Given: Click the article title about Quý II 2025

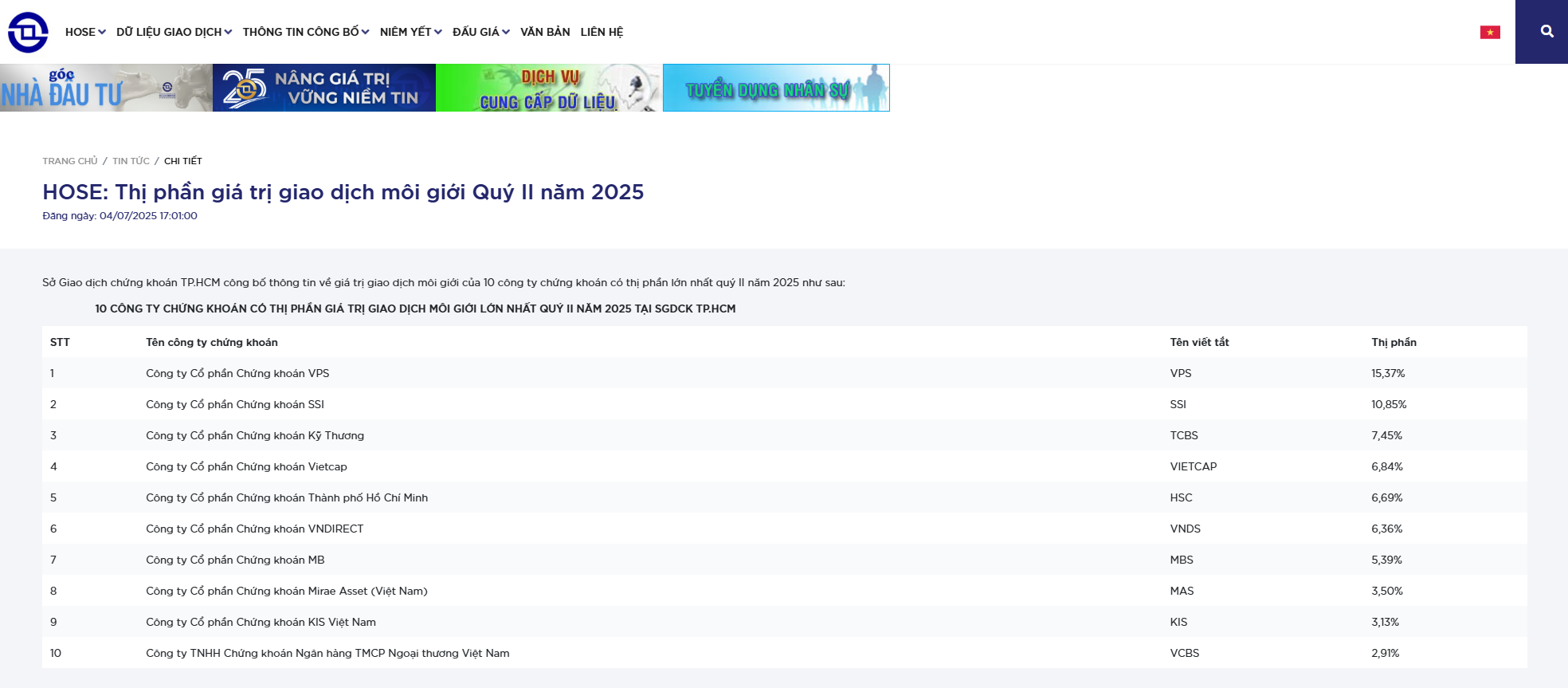Looking at the screenshot, I should 343,192.
